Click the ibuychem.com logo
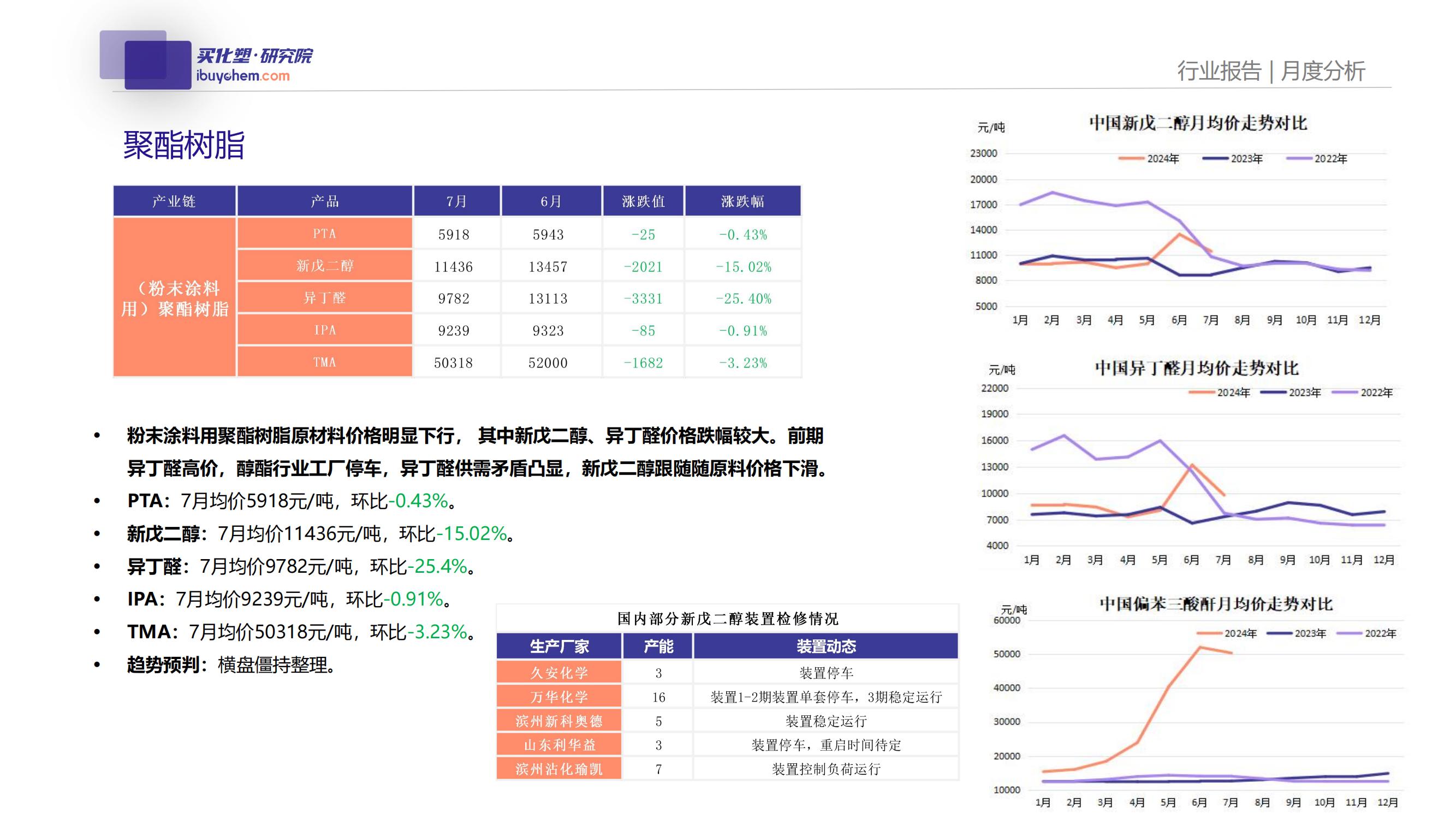1456x819 pixels. click(254, 65)
